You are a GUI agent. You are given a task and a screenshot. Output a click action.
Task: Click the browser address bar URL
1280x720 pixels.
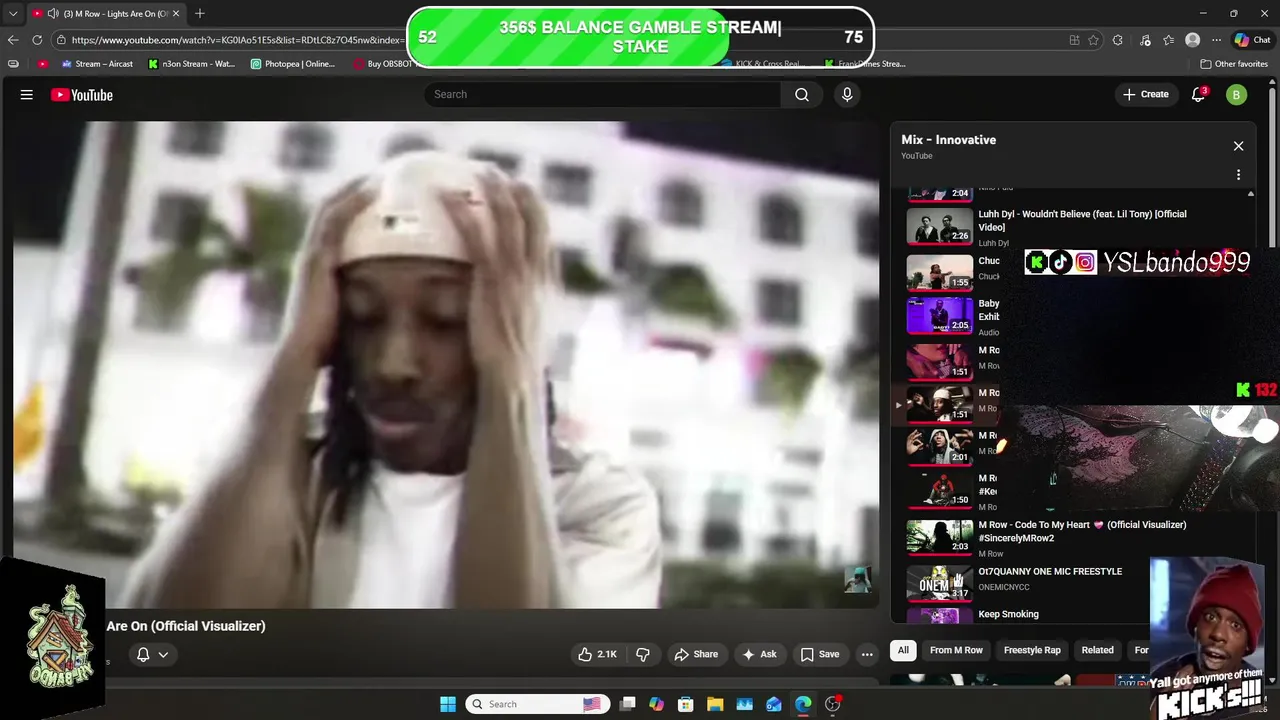coord(236,40)
